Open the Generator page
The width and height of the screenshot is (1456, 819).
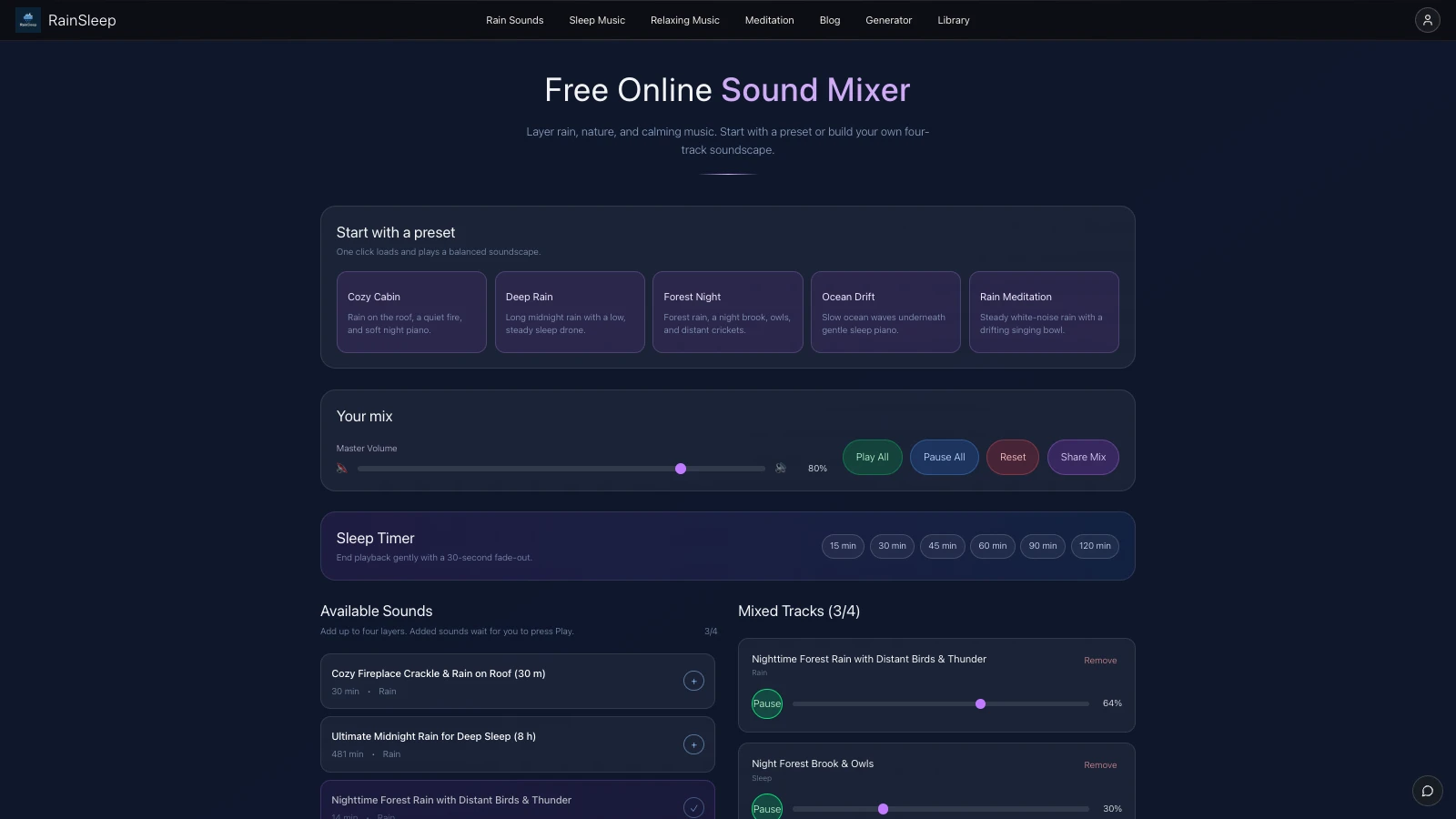pos(889,20)
